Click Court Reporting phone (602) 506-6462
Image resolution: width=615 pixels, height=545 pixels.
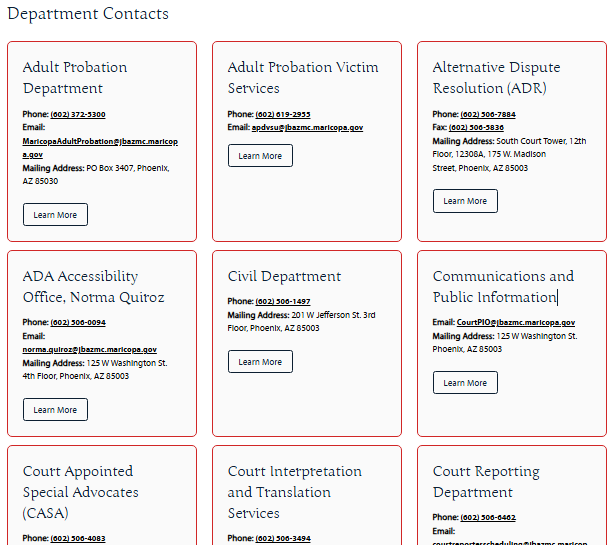pyautogui.click(x=488, y=518)
